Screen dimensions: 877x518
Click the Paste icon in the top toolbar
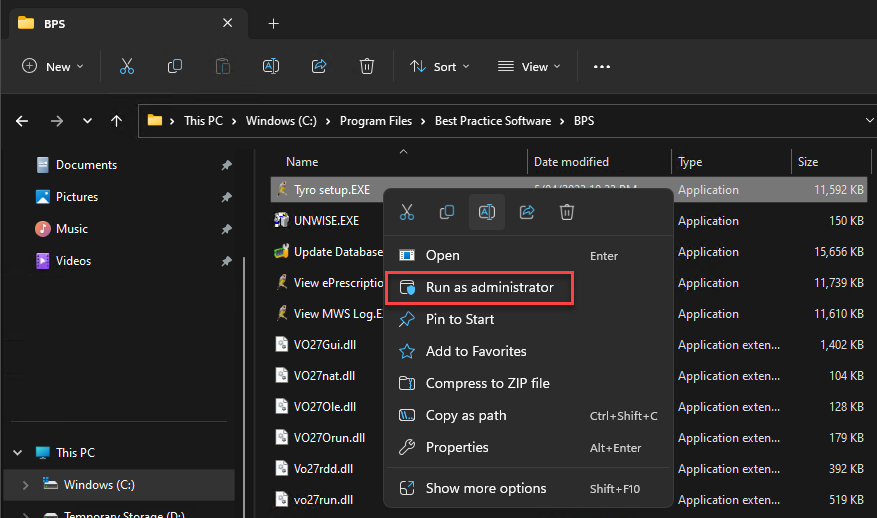(223, 67)
